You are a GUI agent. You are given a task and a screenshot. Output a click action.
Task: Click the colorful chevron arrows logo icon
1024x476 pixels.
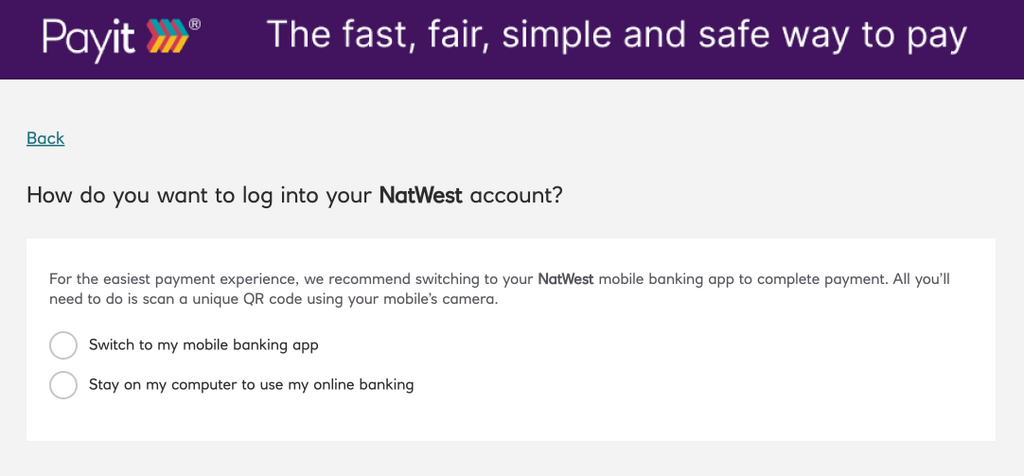tap(167, 36)
